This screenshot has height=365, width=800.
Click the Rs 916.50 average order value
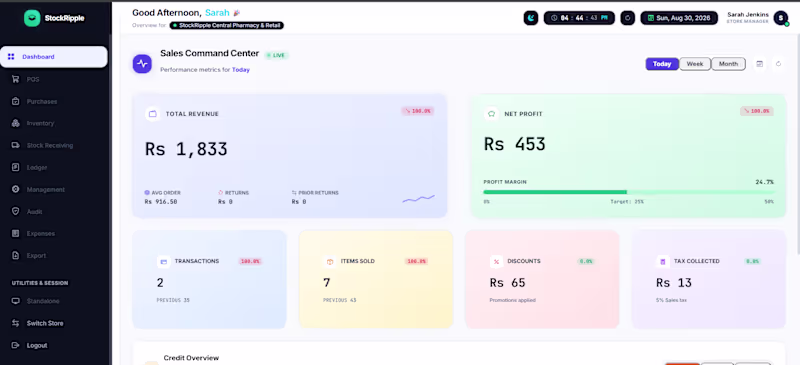[161, 202]
